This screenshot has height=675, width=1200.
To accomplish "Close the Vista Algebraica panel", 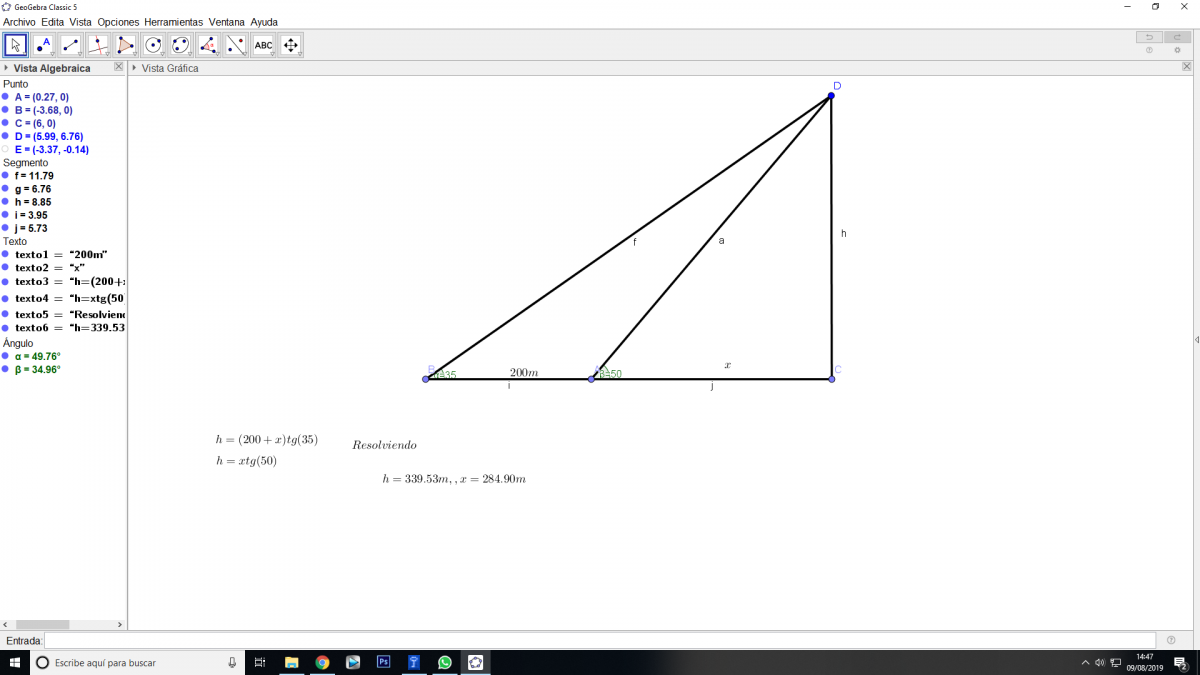I will (x=118, y=67).
